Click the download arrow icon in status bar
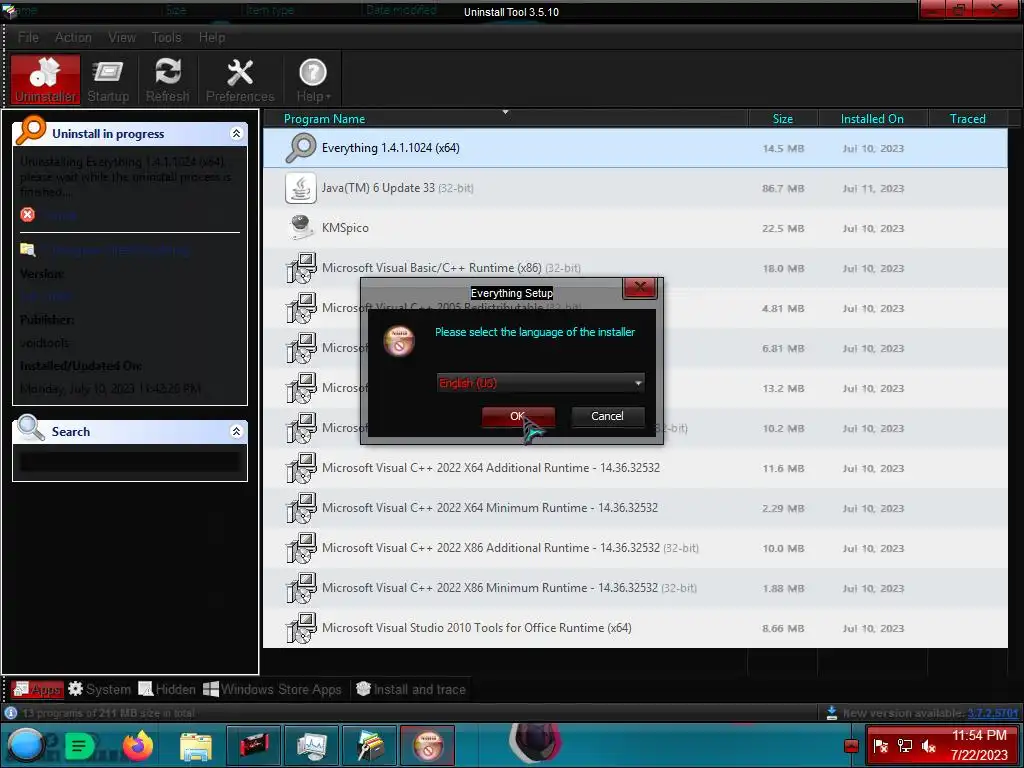This screenshot has height=768, width=1024. coord(831,713)
